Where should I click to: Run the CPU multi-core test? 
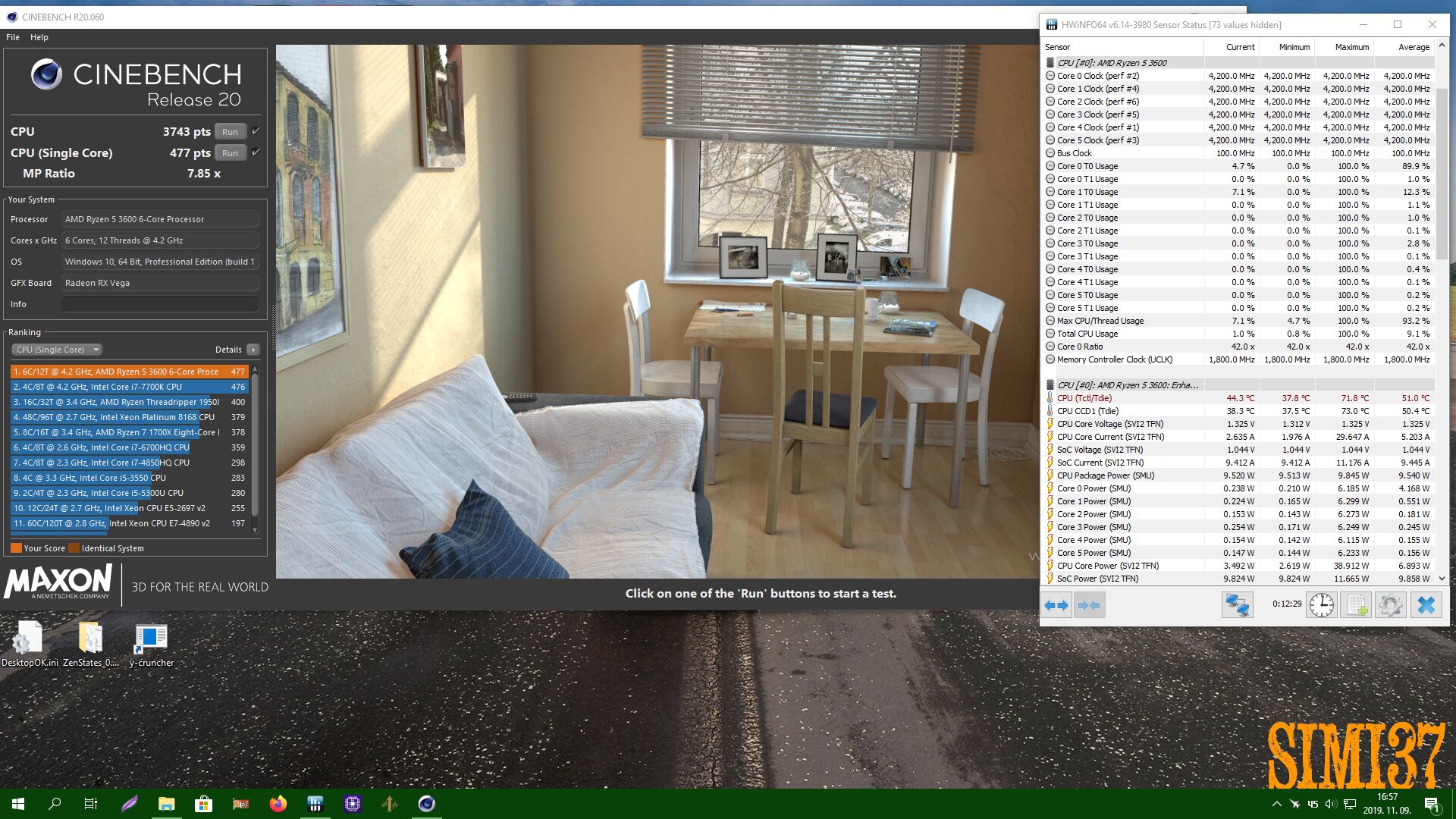pos(230,132)
